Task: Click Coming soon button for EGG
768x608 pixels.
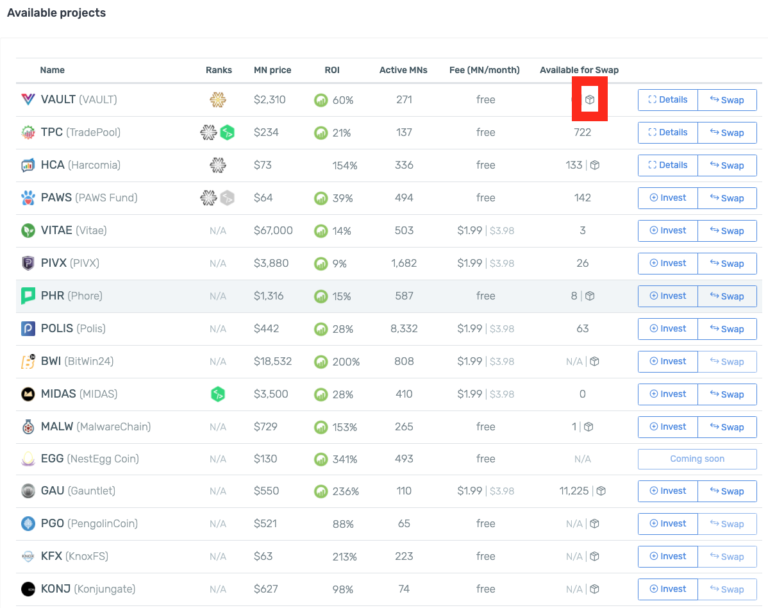Action: 697,459
